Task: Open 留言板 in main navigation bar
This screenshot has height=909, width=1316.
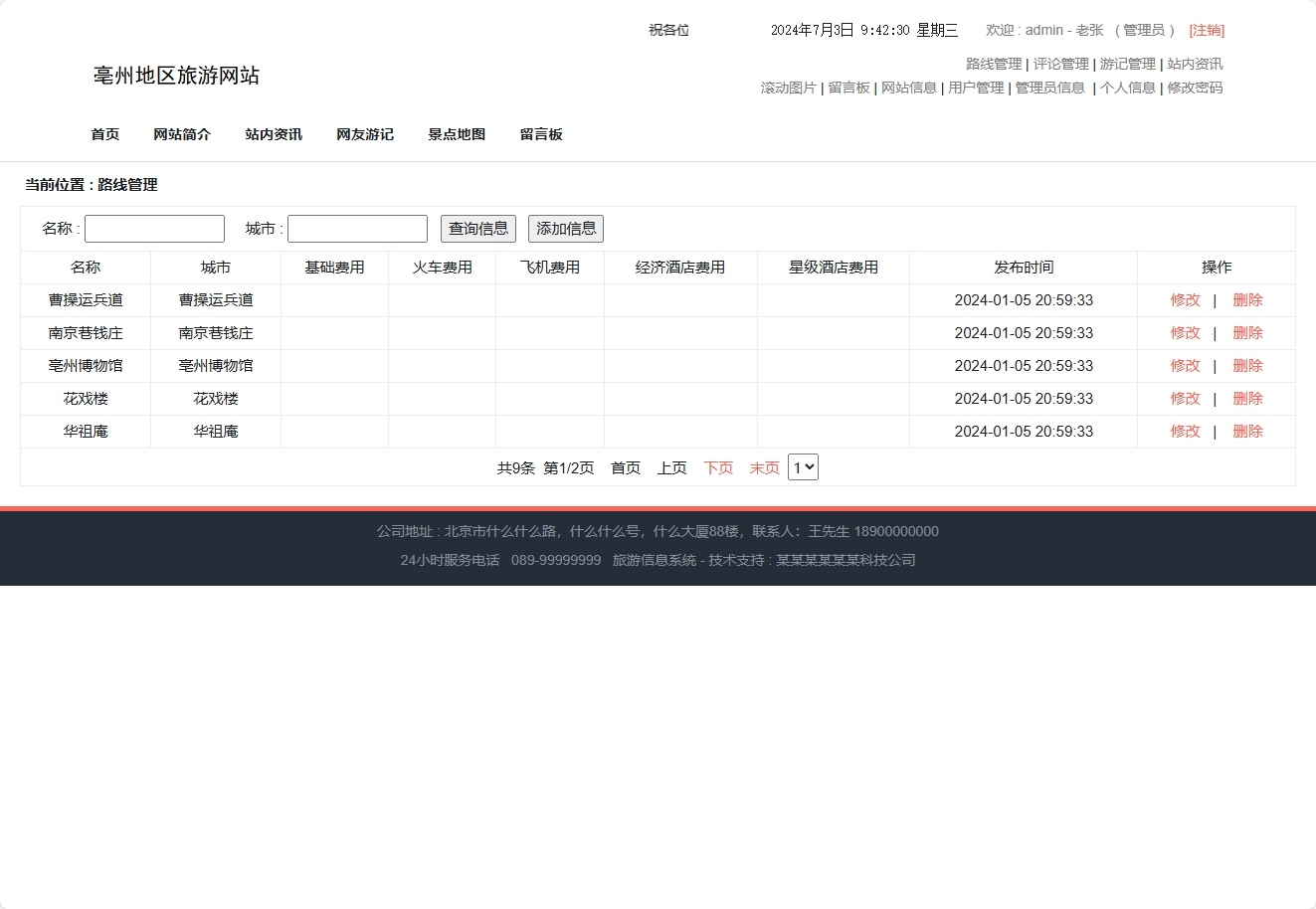Action: (x=541, y=135)
